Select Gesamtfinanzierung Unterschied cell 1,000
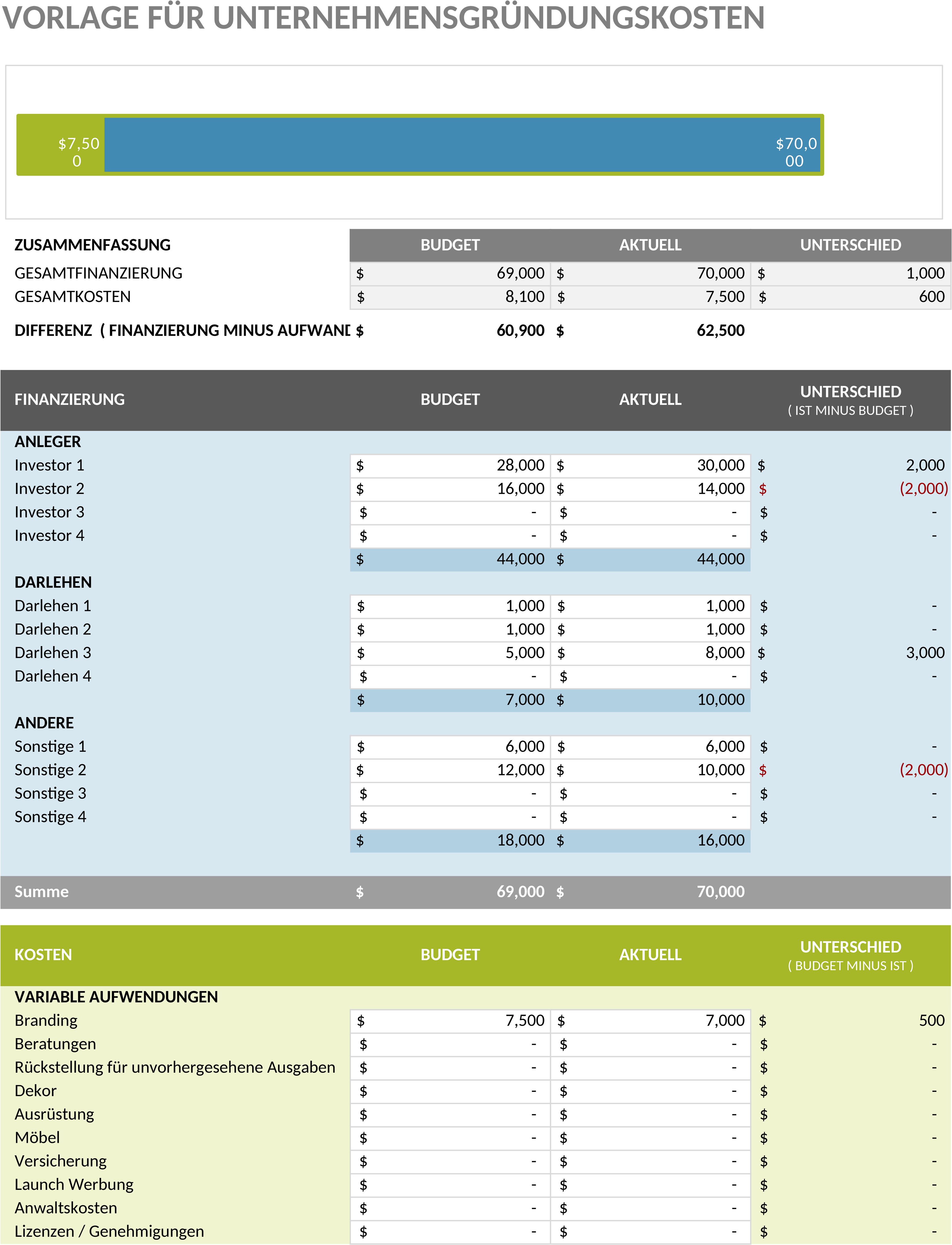The height and width of the screenshot is (1245, 952). point(851,274)
